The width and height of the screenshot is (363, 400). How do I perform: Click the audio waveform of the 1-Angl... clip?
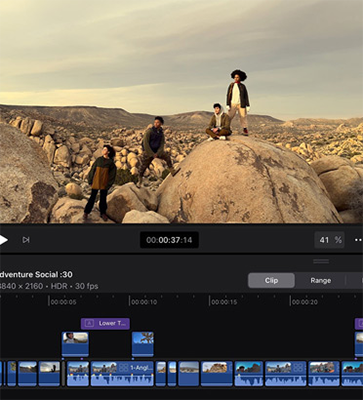click(122, 379)
